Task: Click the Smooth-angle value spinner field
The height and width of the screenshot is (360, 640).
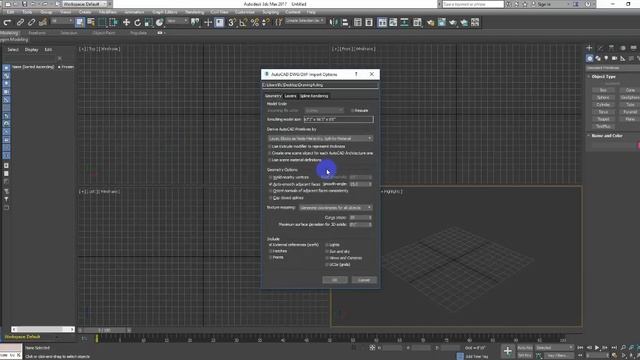Action: click(x=360, y=184)
